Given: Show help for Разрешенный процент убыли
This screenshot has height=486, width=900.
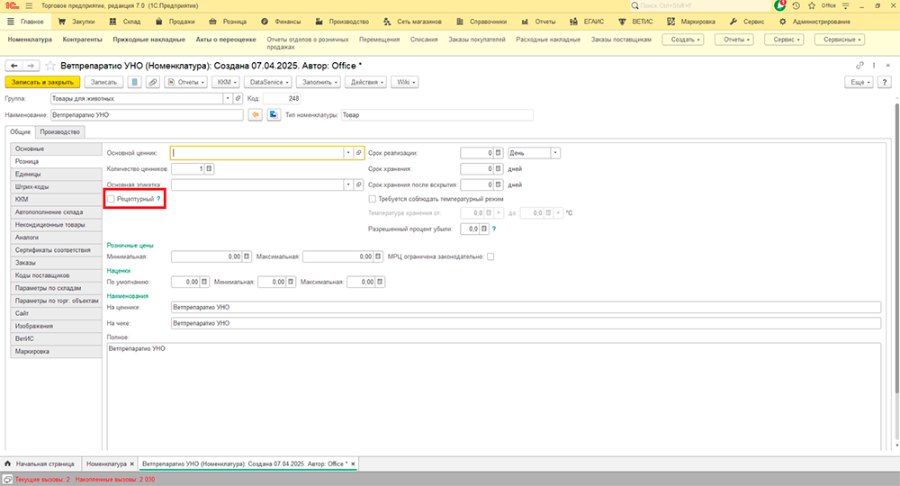Looking at the screenshot, I should [x=494, y=228].
